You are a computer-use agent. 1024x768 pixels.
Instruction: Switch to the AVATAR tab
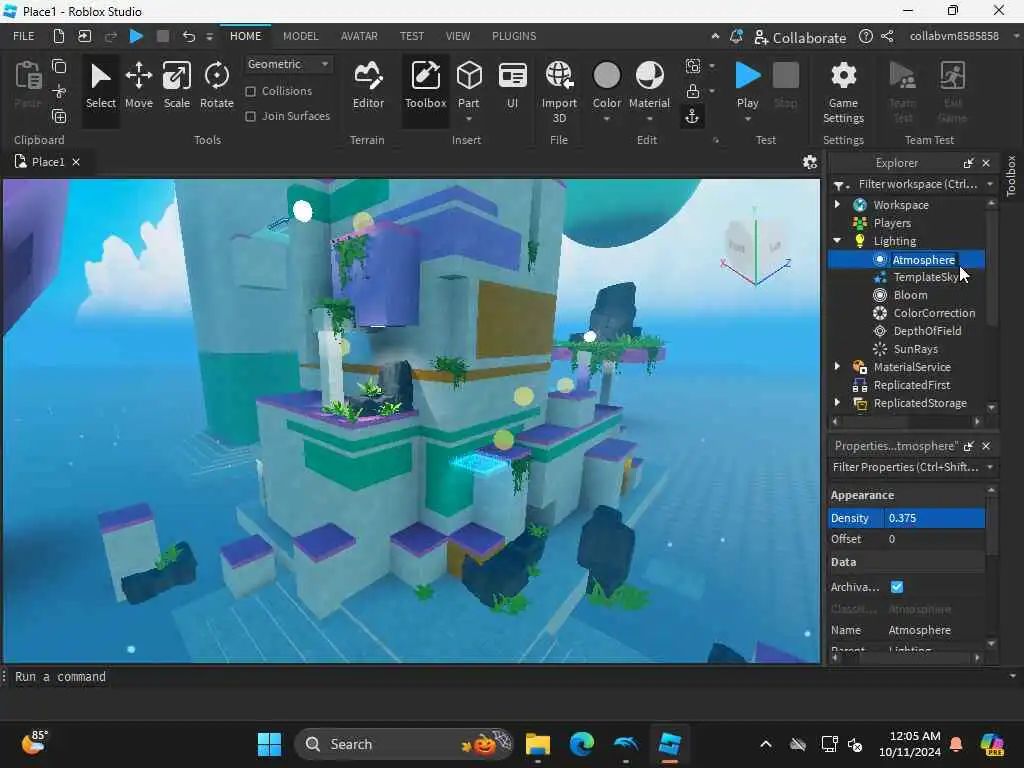click(x=359, y=37)
